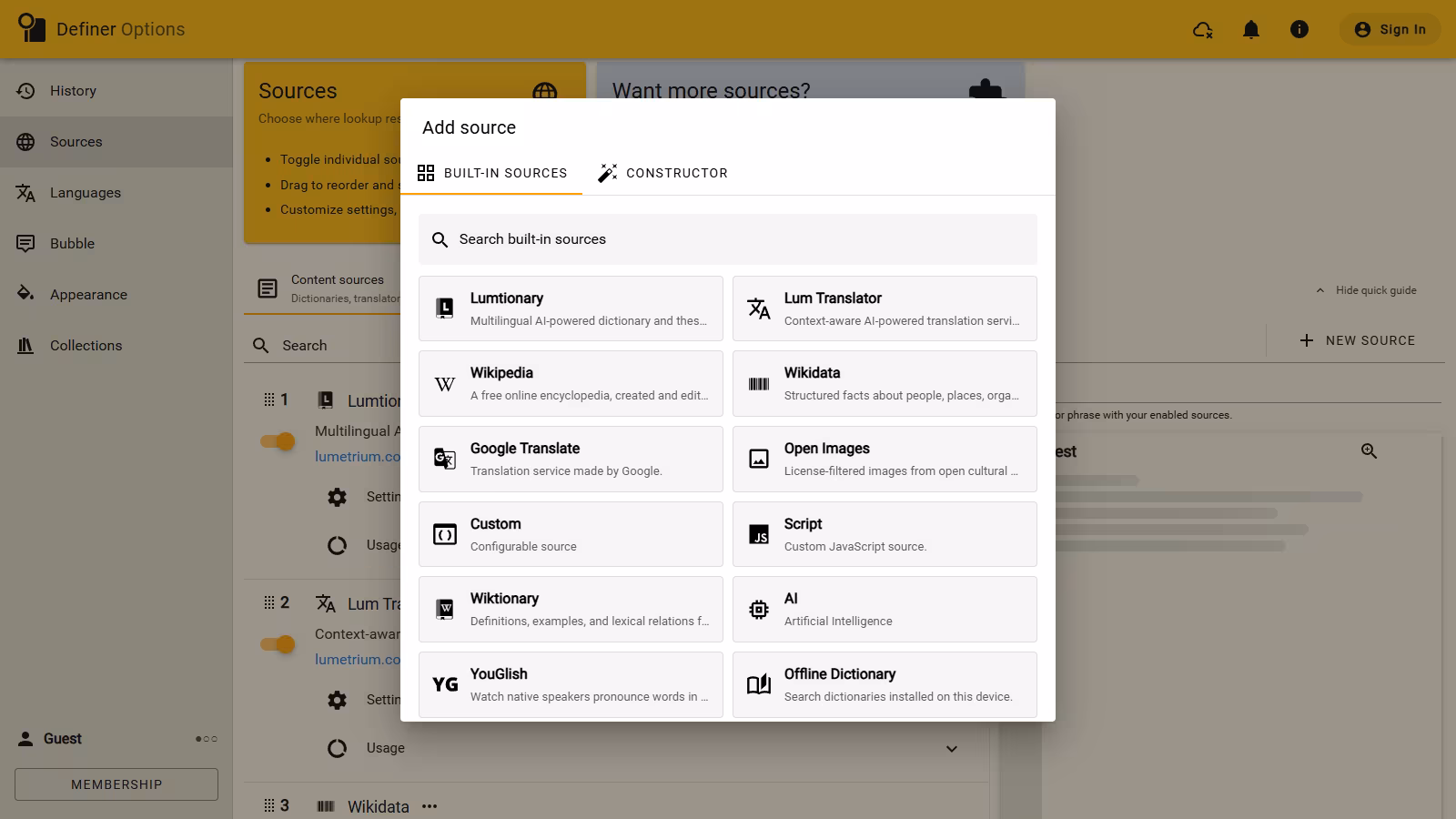Screen dimensions: 1456x819
Task: Click the Guest account entry
Action: tap(51, 739)
